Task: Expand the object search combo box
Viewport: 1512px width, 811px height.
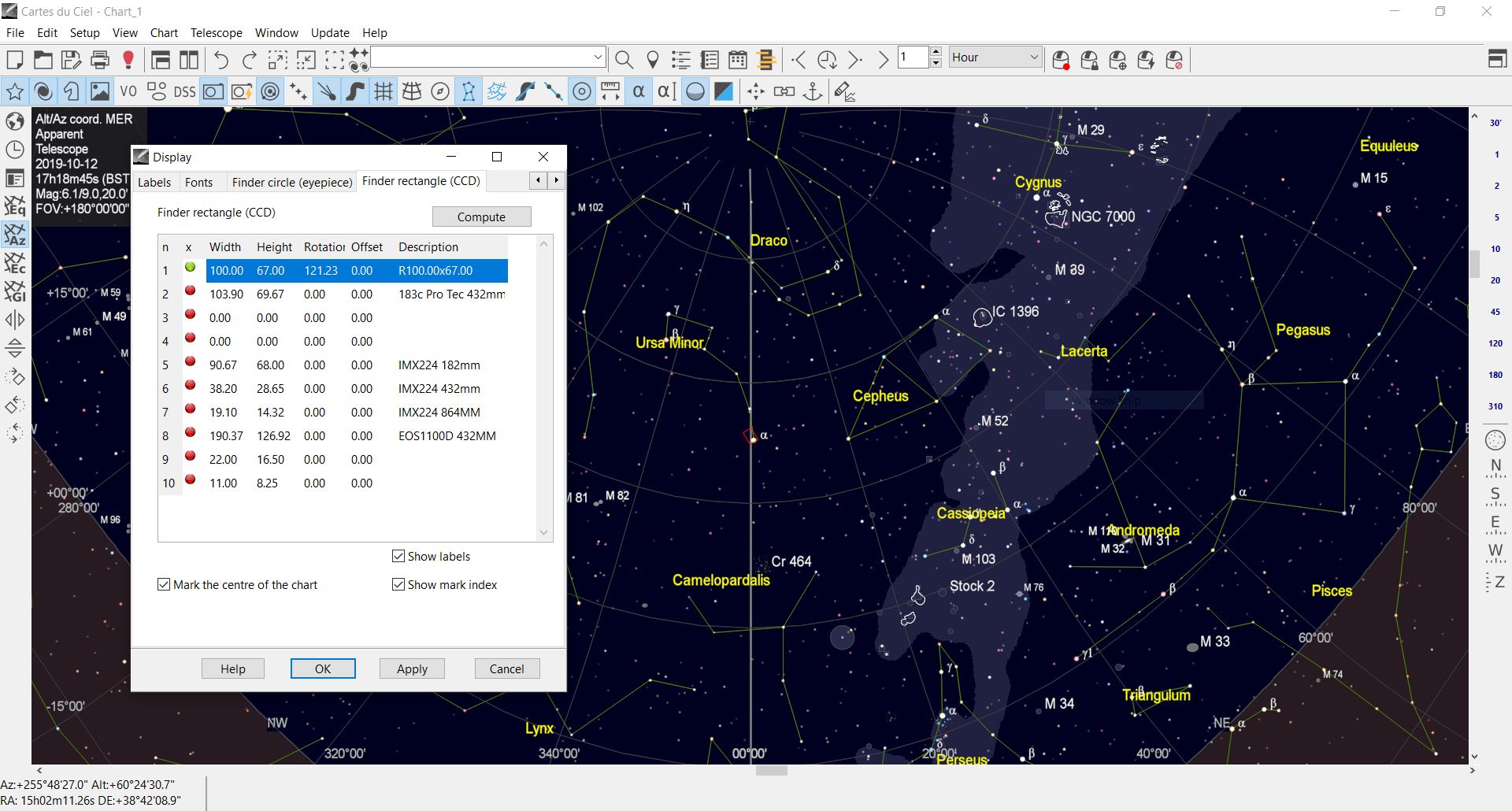Action: (x=598, y=57)
